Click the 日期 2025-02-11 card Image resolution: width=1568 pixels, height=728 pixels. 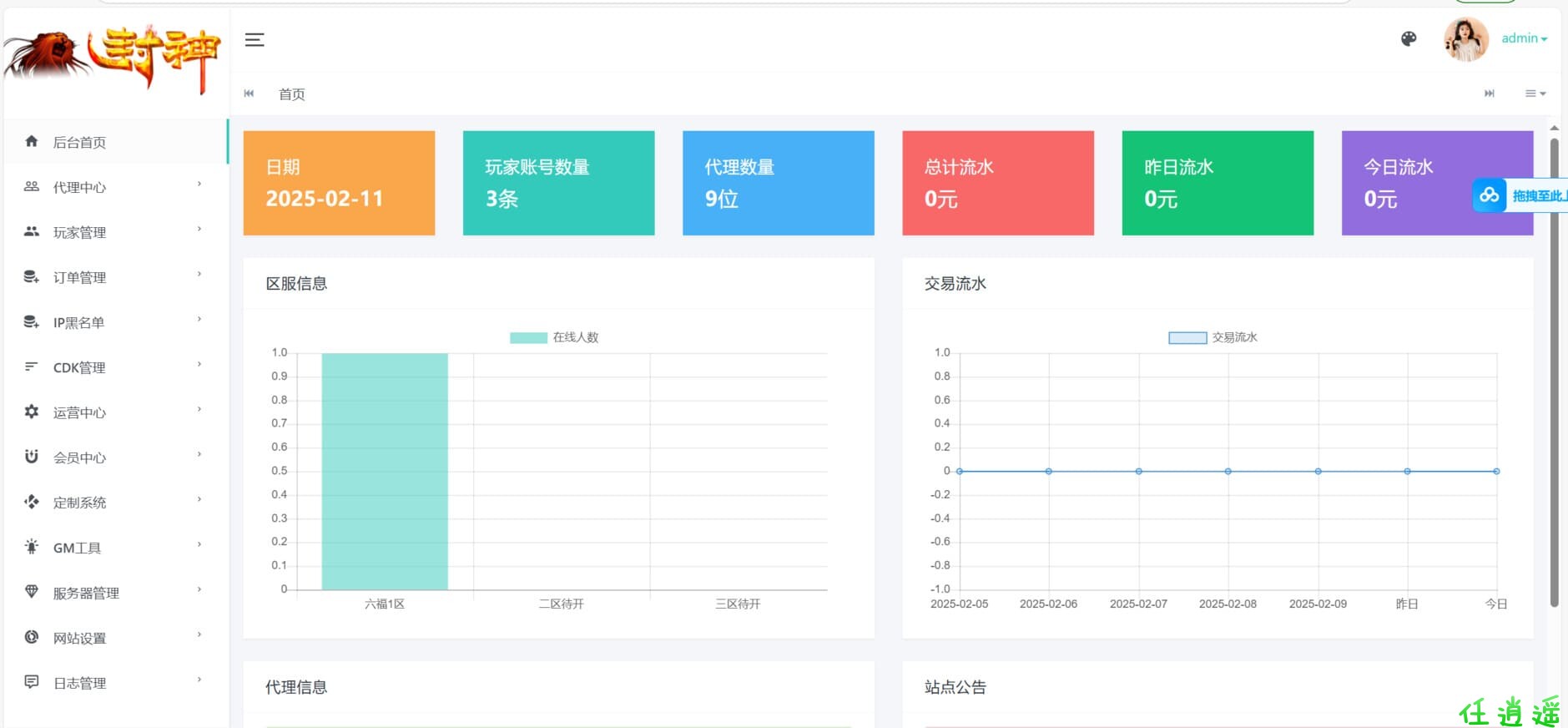[x=339, y=183]
